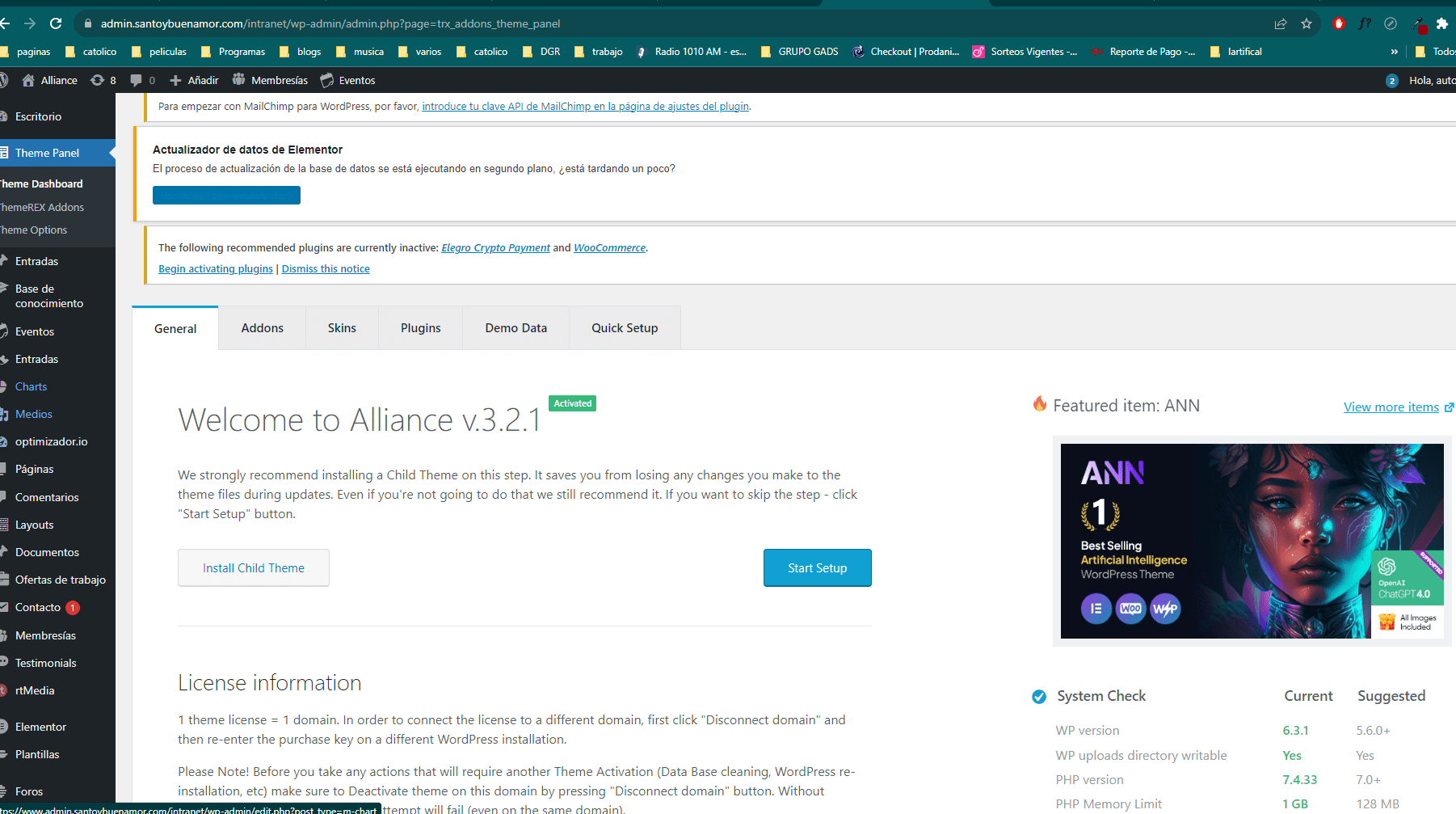
Task: Open the ANN featured theme thumbnail
Action: coord(1252,541)
